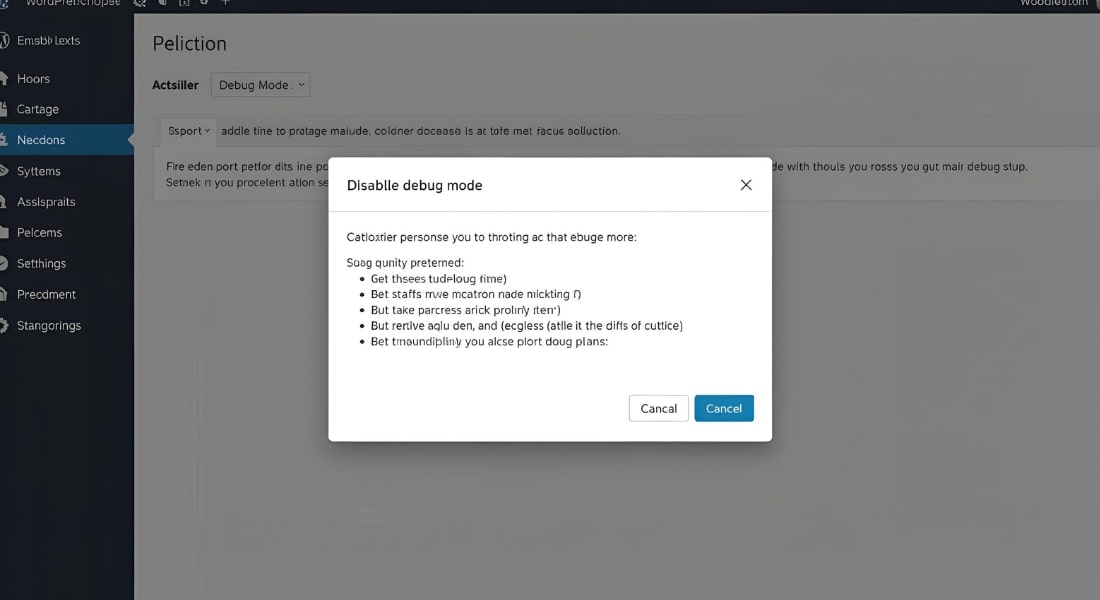Click the Peliction page heading

pyautogui.click(x=189, y=44)
